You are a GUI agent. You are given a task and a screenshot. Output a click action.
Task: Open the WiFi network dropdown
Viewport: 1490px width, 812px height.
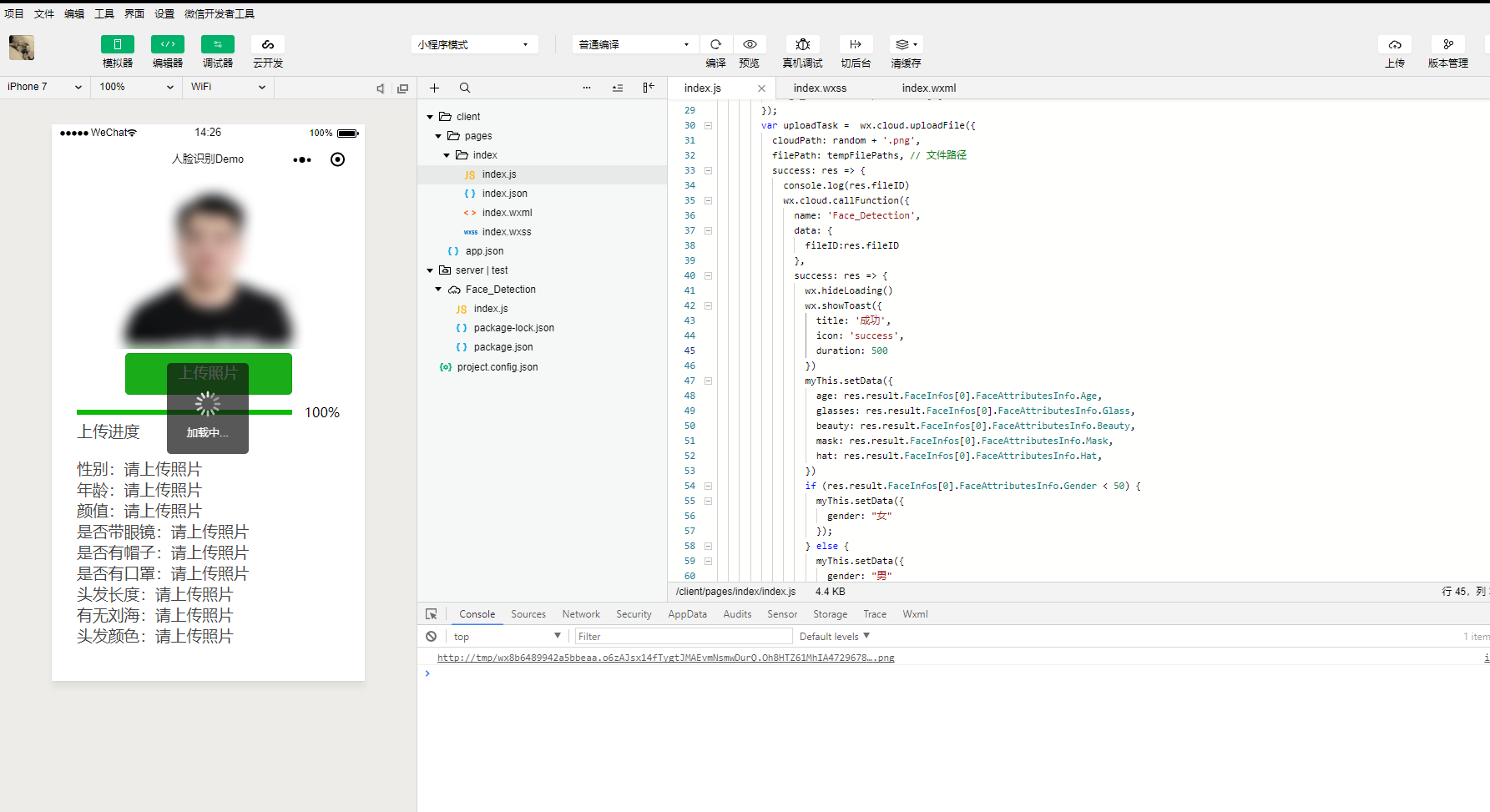coord(227,87)
